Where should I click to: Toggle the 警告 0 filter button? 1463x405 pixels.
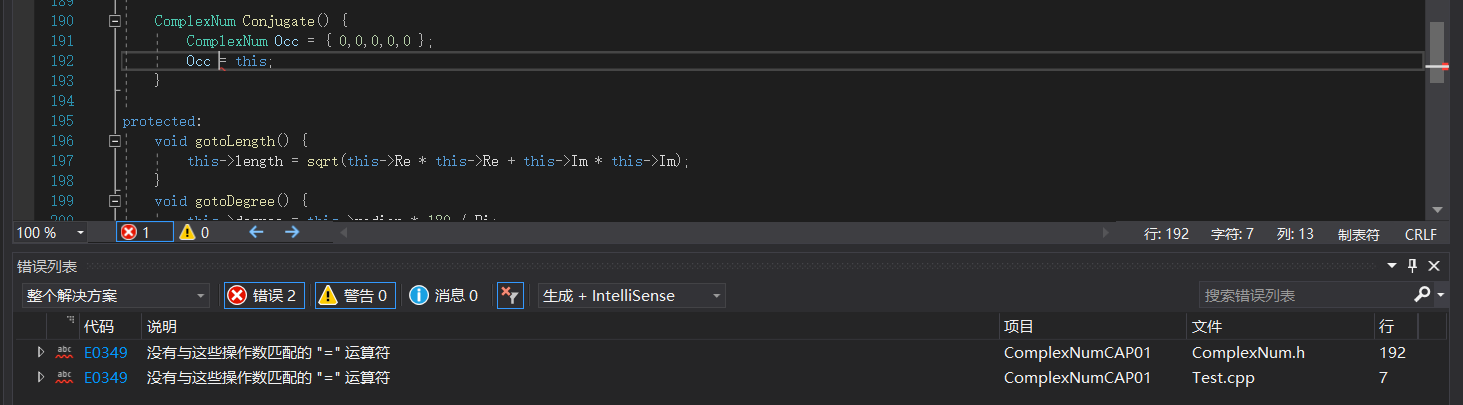355,295
